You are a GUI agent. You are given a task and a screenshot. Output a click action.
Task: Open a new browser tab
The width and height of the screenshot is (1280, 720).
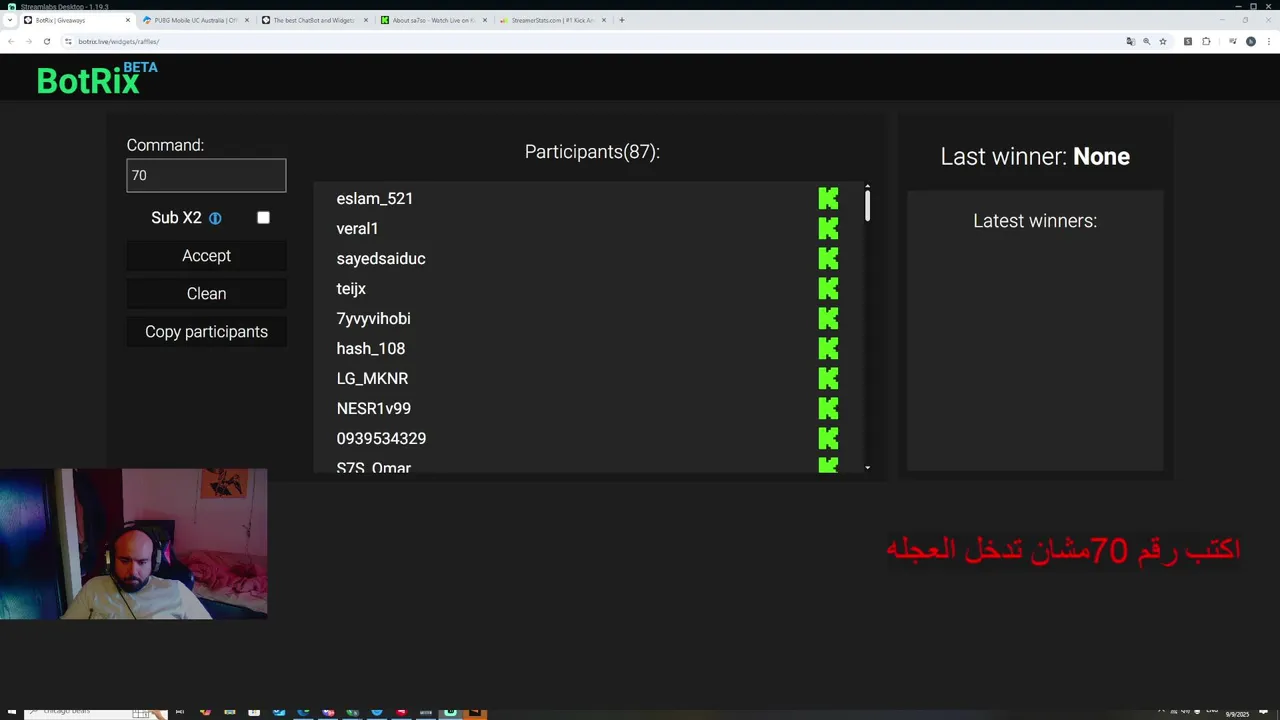[621, 20]
